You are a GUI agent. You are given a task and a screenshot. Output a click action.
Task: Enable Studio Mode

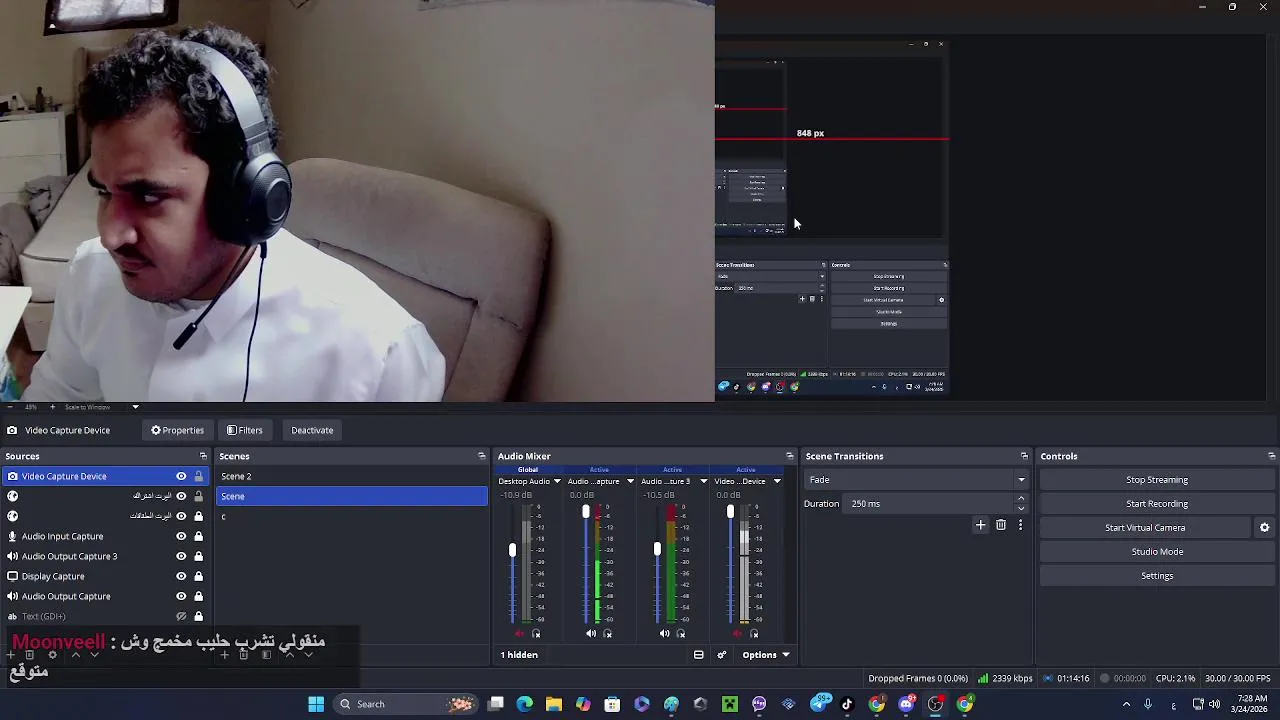[1157, 552]
